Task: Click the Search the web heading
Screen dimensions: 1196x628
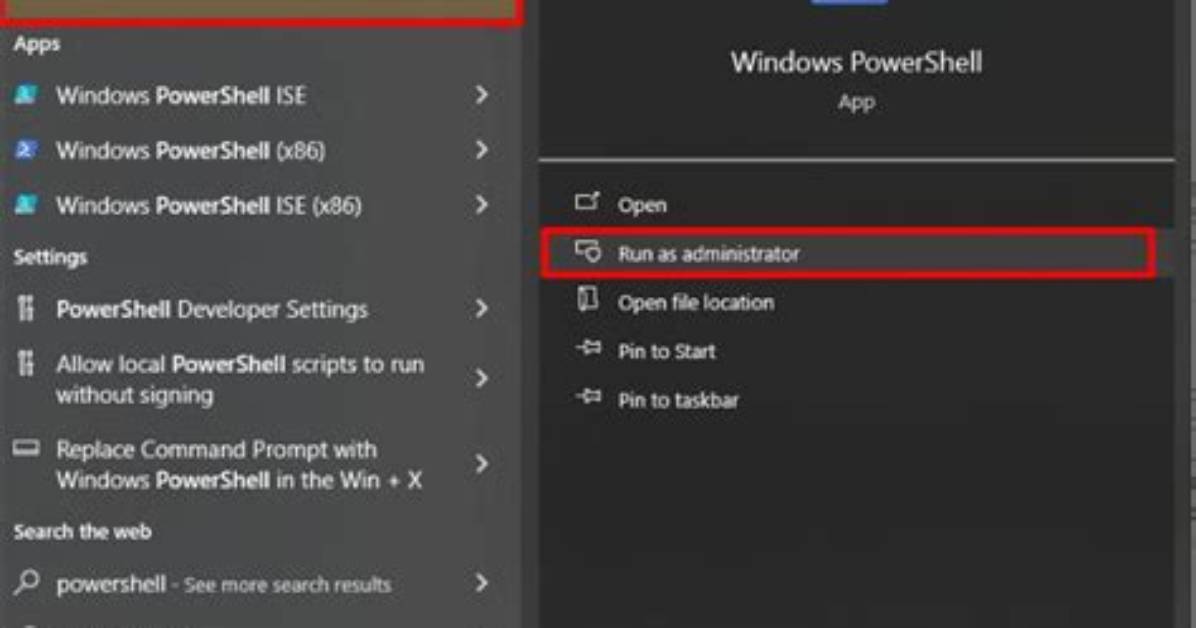Action: pyautogui.click(x=82, y=531)
